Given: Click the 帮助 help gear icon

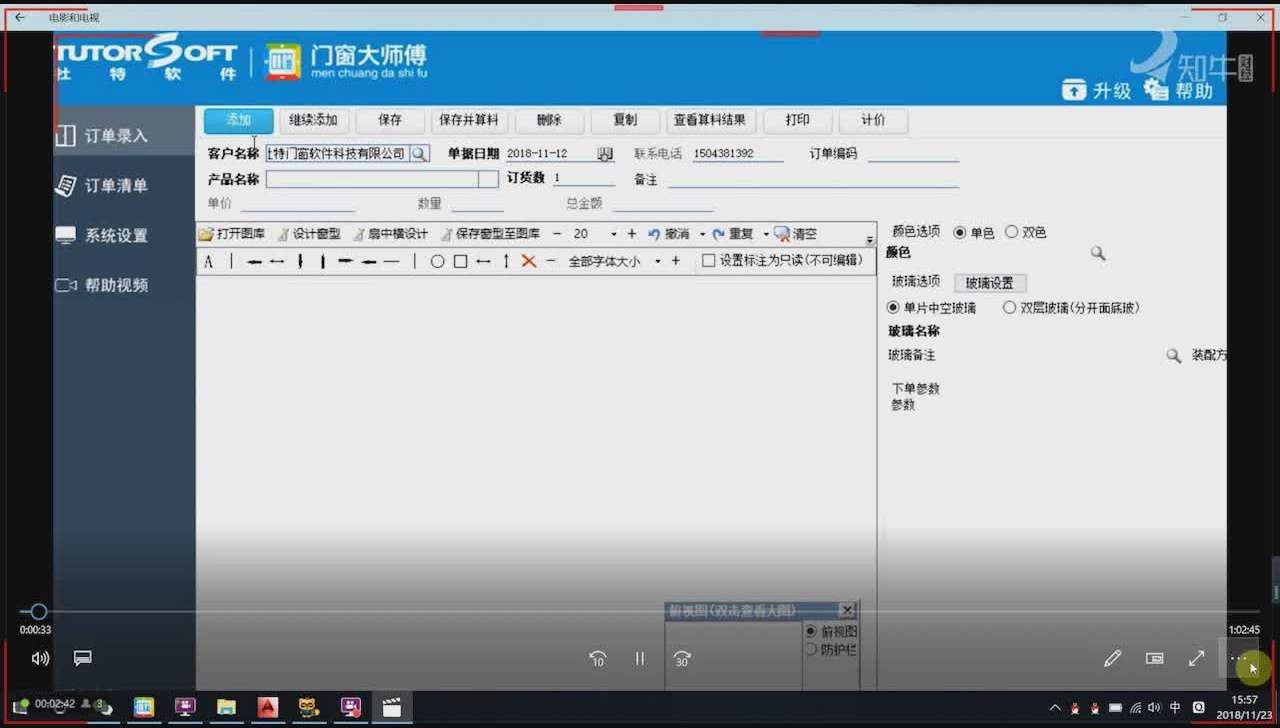Looking at the screenshot, I should (x=1156, y=89).
